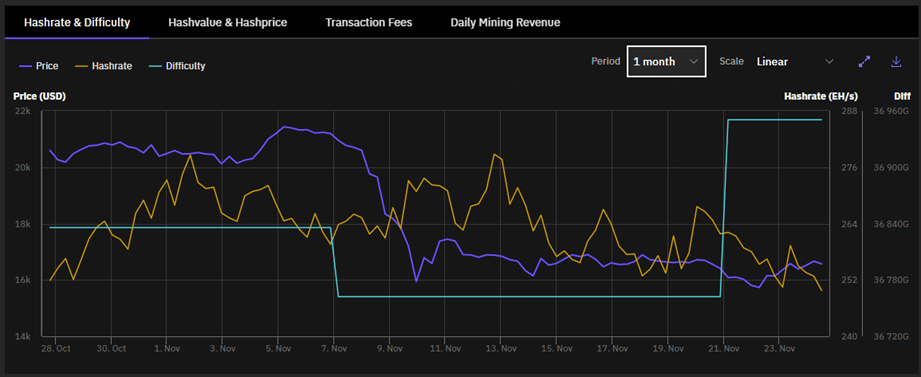Click the 18k price axis label
Image resolution: width=921 pixels, height=377 pixels.
(22, 224)
